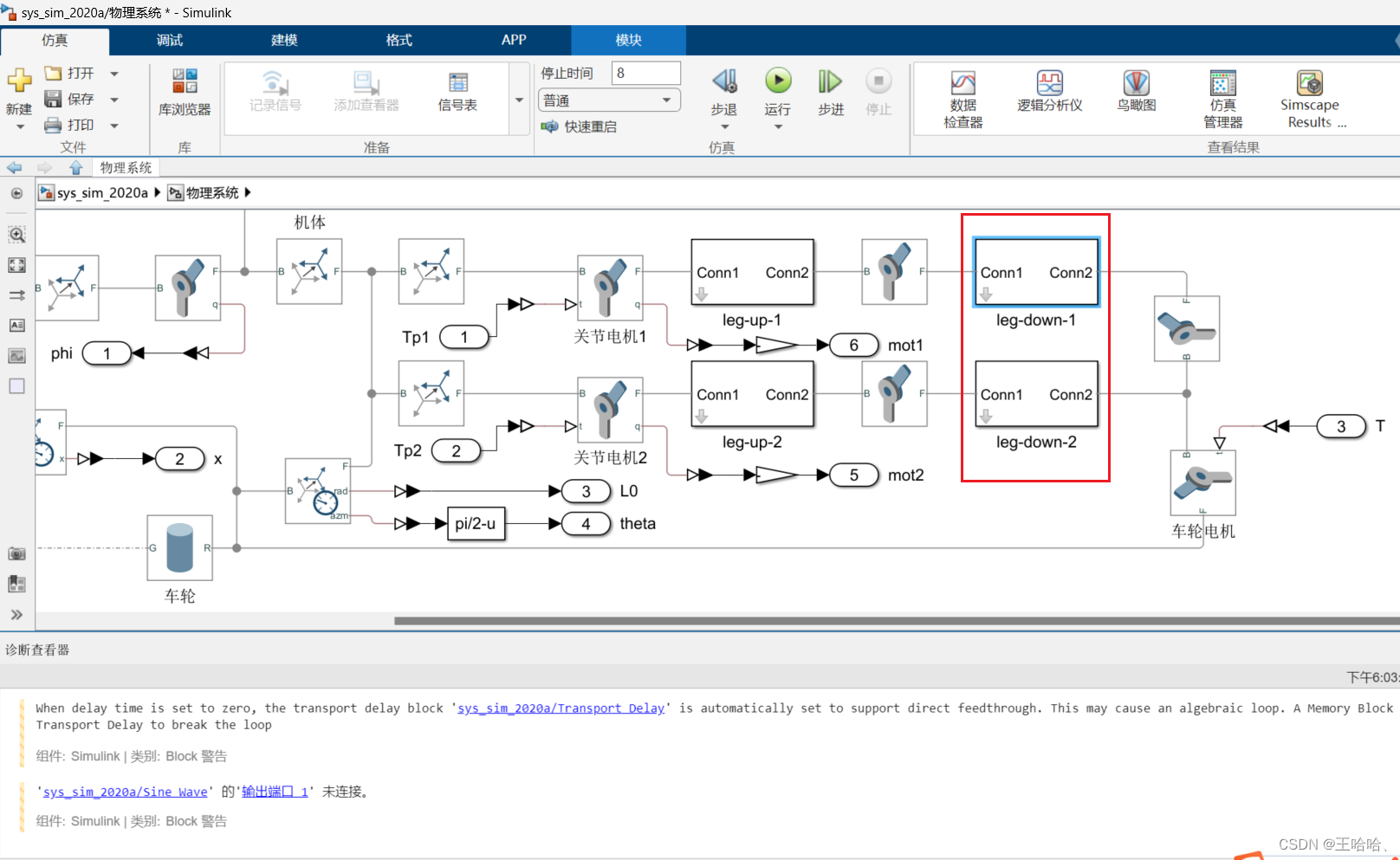The width and height of the screenshot is (1400, 860).
Task: Select the pi/2-u function block
Action: pyautogui.click(x=476, y=523)
